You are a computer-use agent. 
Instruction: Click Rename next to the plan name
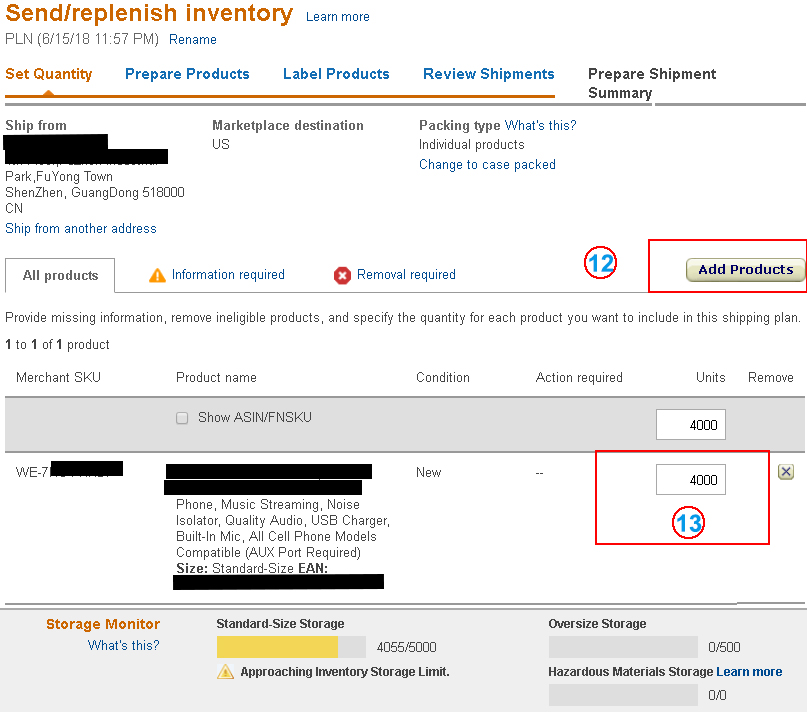193,40
